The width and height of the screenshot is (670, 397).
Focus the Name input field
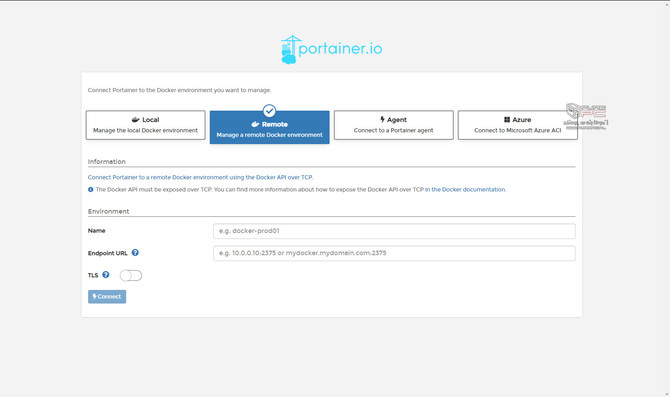pyautogui.click(x=394, y=231)
